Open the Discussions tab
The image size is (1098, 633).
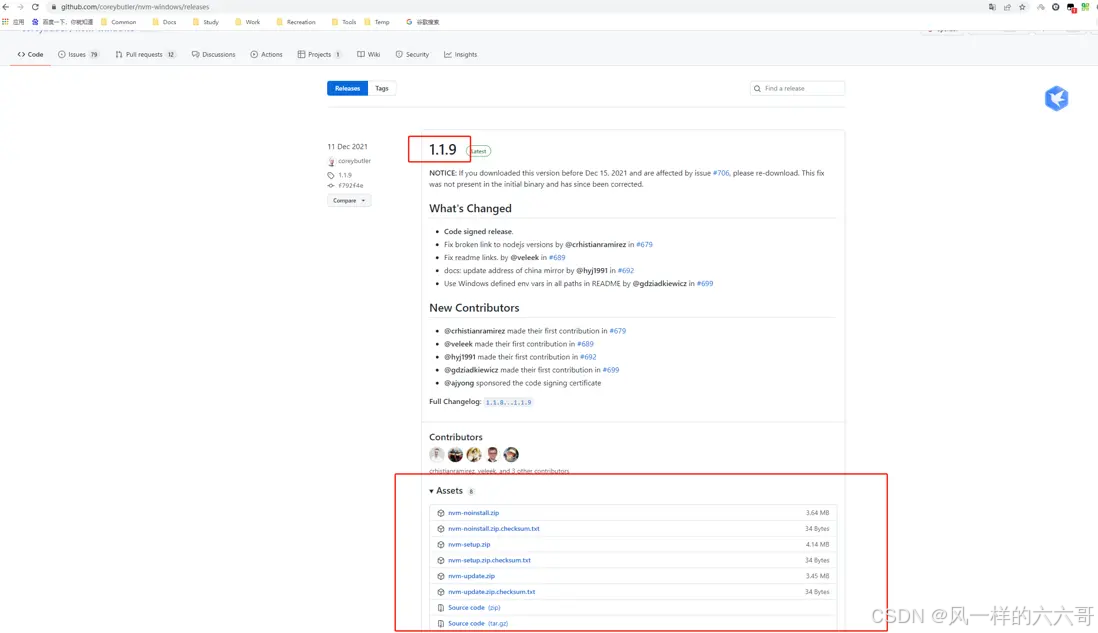click(x=214, y=54)
